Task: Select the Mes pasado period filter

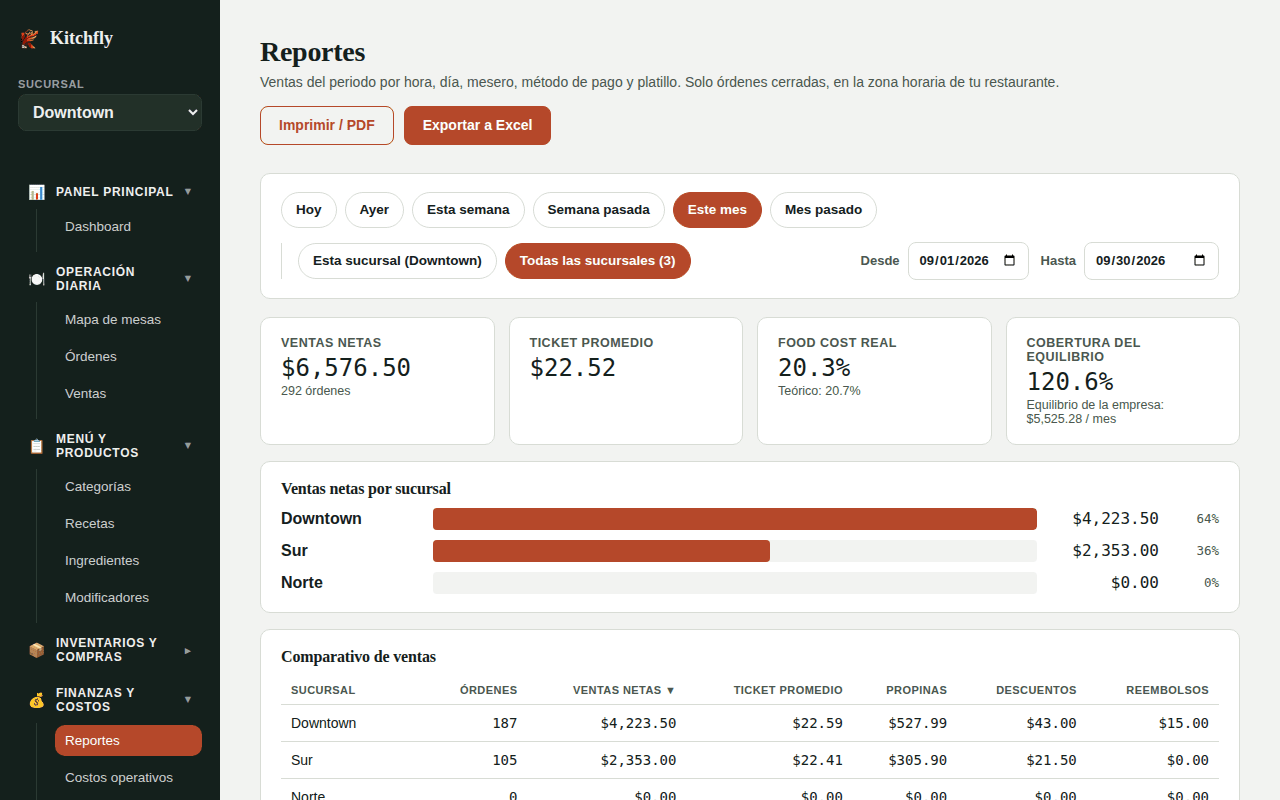Action: (x=823, y=210)
